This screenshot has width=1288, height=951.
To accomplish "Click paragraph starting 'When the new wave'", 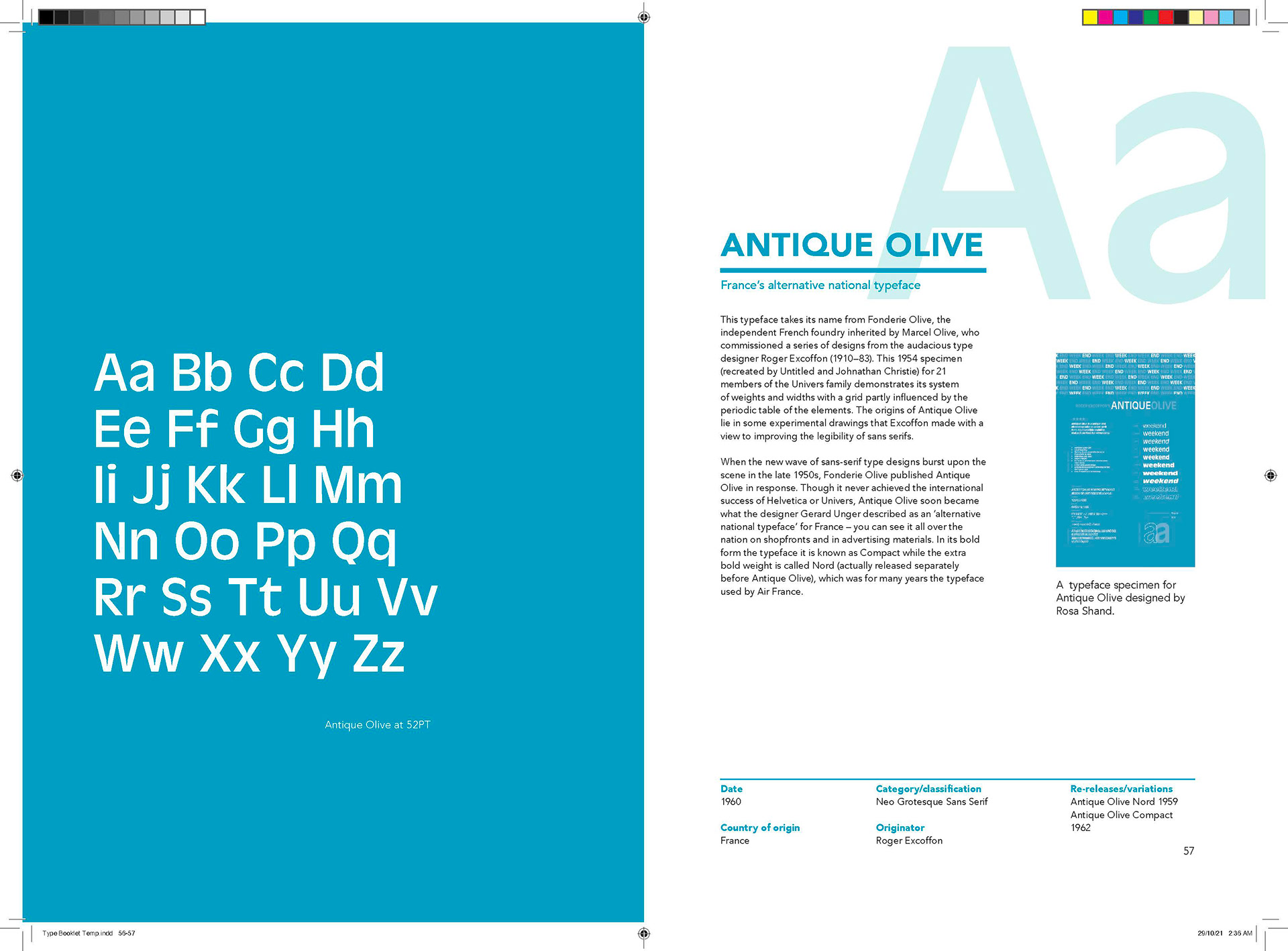I will pos(853,526).
